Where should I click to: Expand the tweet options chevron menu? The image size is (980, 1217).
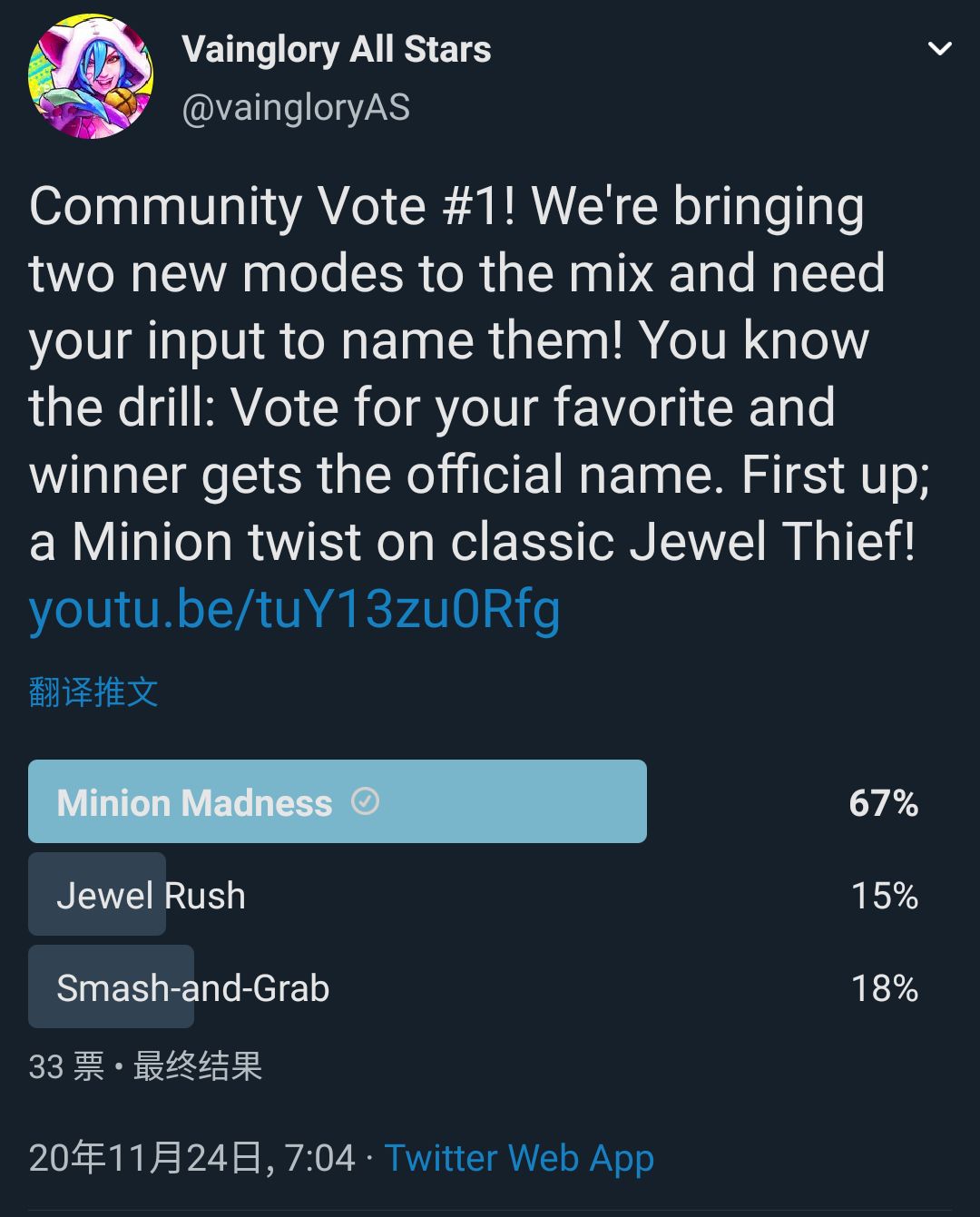[x=940, y=48]
